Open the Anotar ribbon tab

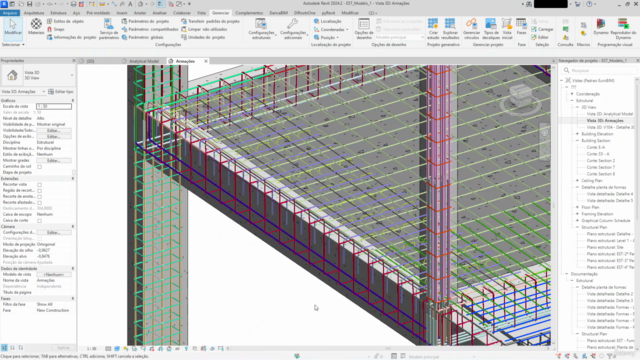click(x=140, y=13)
